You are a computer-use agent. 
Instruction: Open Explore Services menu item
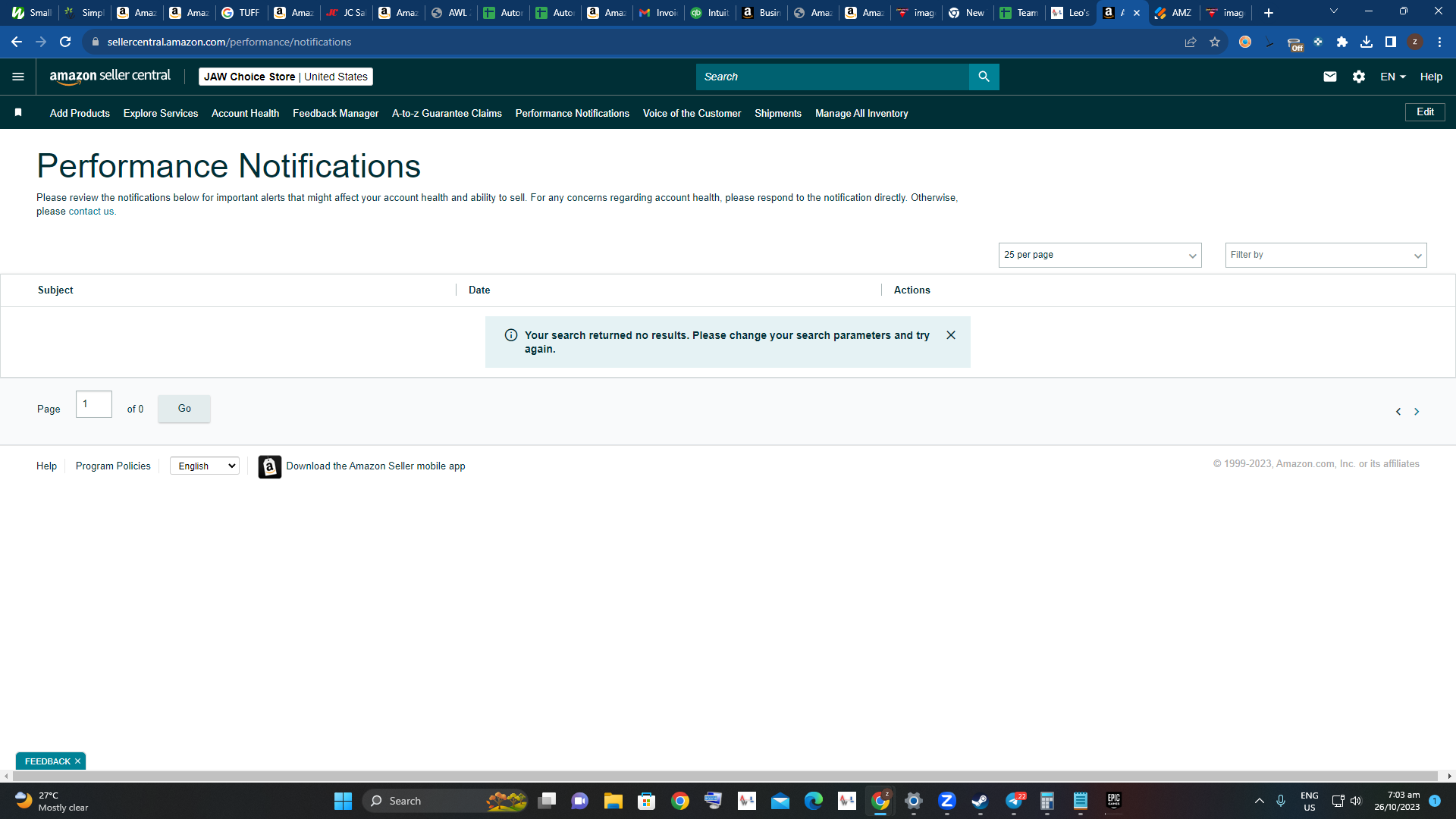tap(161, 113)
